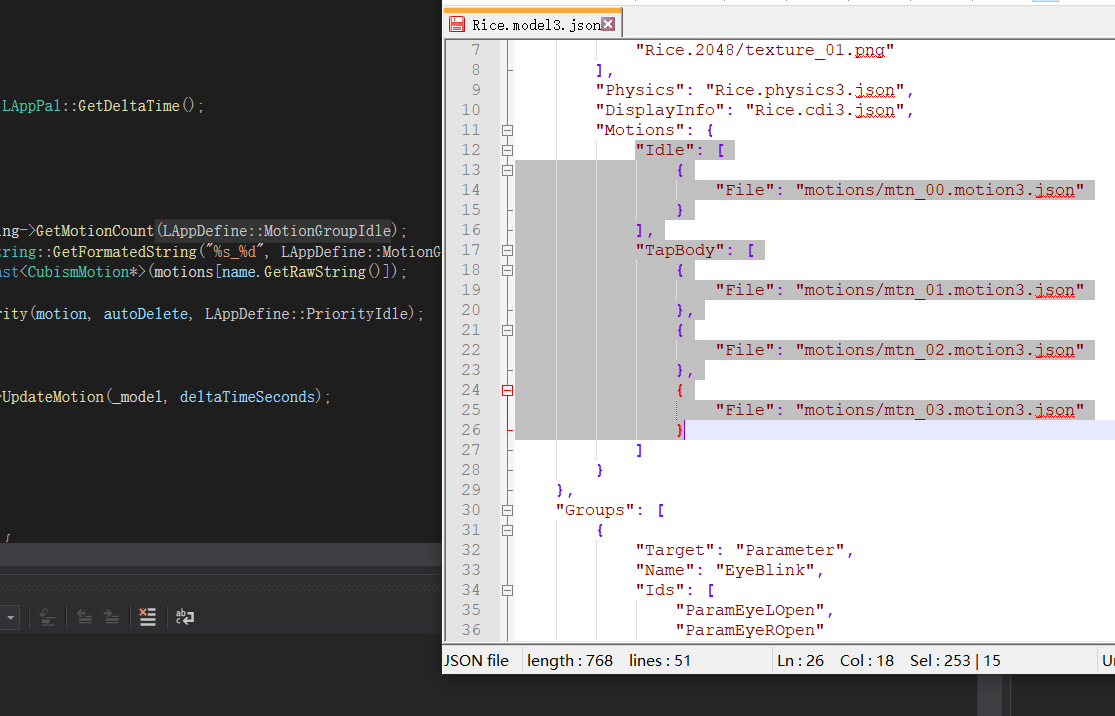Click the red save-state icon on tab
The width and height of the screenshot is (1115, 716).
pyautogui.click(x=457, y=25)
